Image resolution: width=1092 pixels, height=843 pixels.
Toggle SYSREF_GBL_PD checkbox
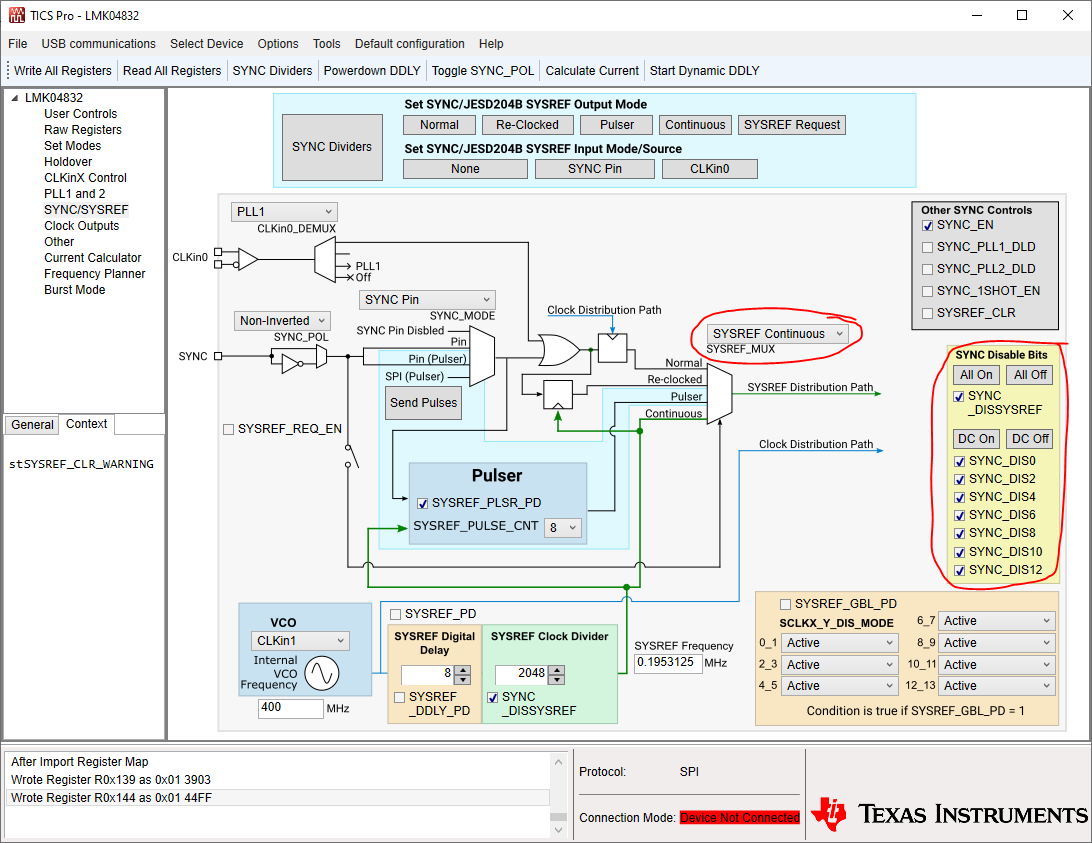[786, 604]
